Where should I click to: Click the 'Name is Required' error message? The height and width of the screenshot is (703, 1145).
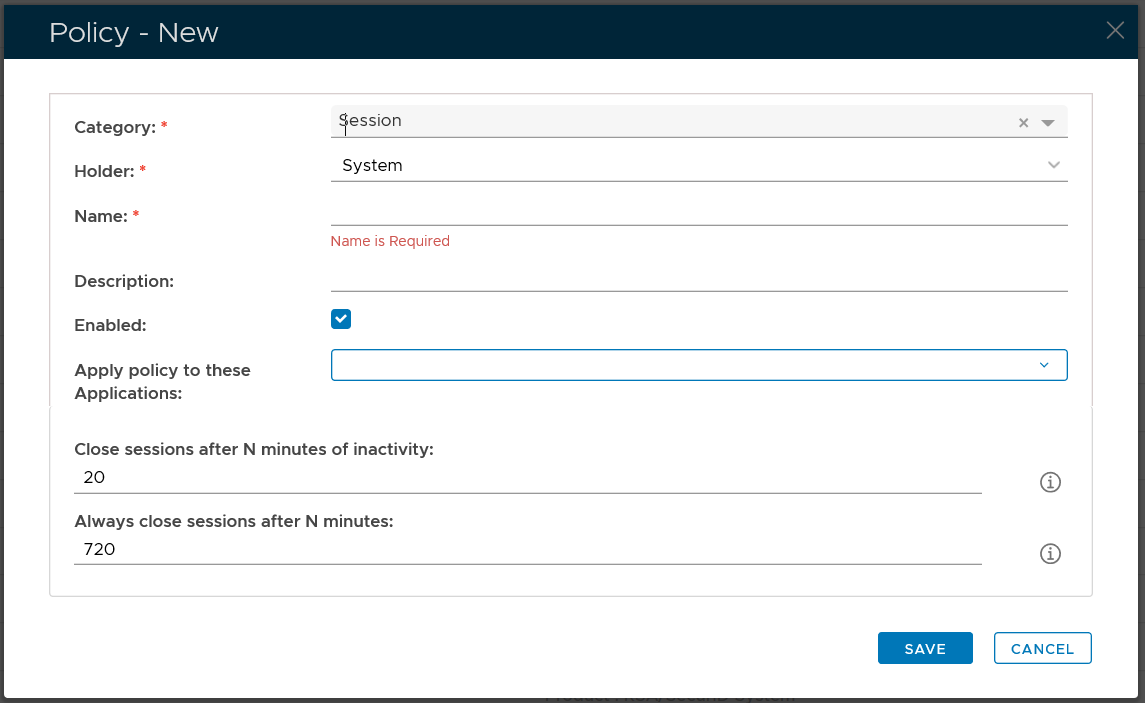click(x=390, y=241)
